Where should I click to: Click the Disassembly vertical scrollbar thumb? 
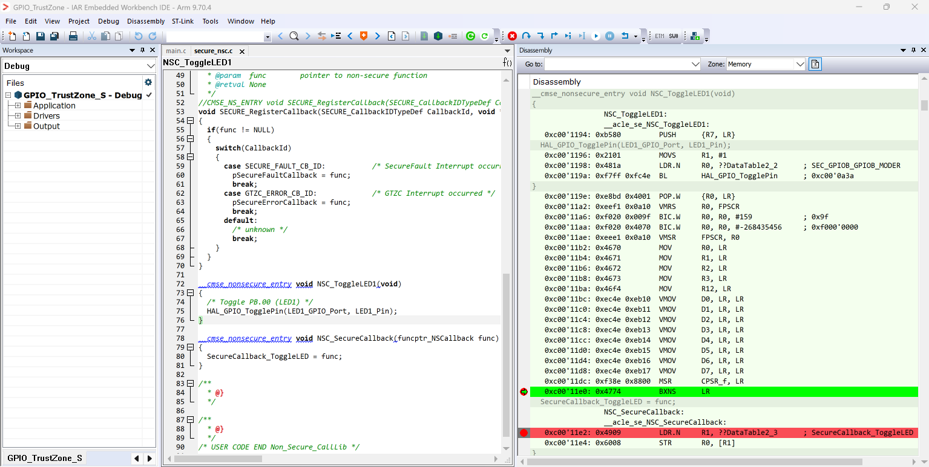(x=924, y=105)
